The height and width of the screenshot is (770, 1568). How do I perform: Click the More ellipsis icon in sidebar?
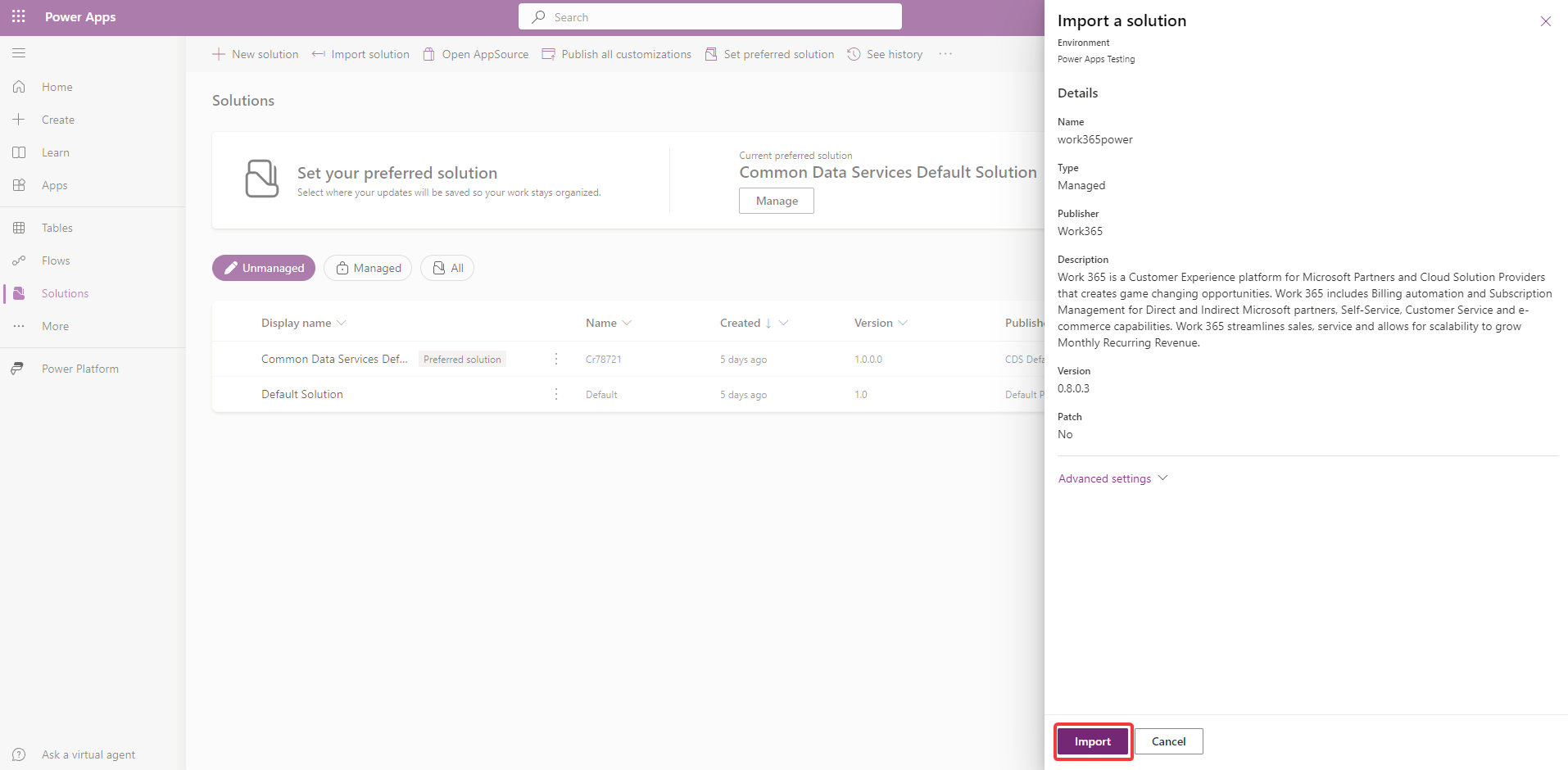coord(19,326)
